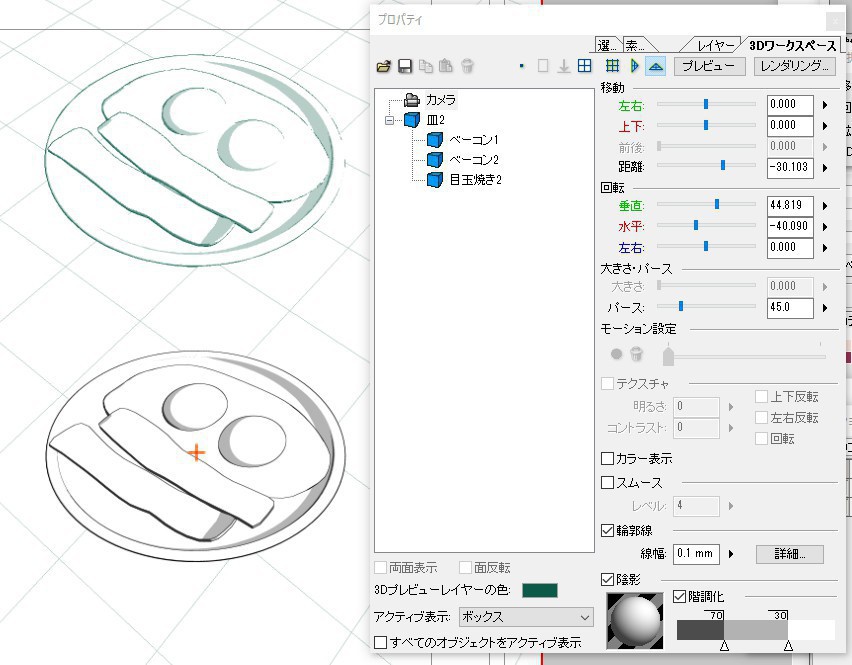Screen dimensions: 852x665
Task: Click the four-pane window layout icon
Action: [585, 66]
